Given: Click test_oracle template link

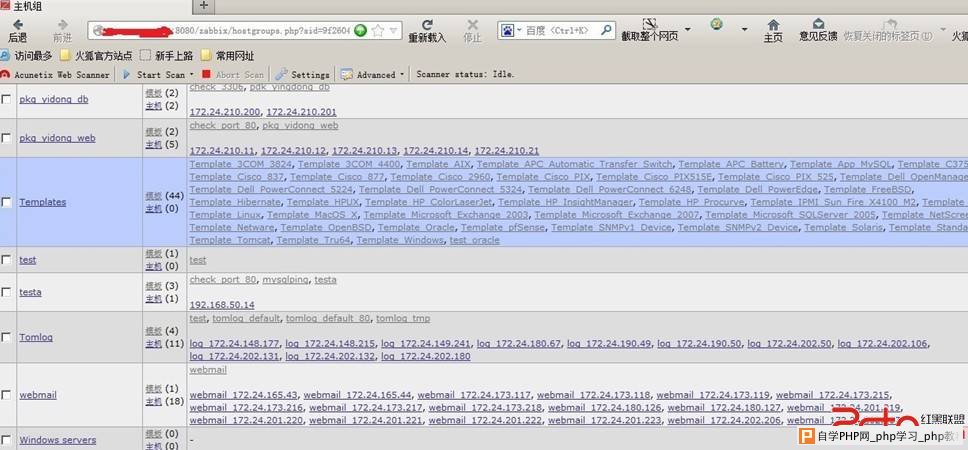Looking at the screenshot, I should pos(474,240).
